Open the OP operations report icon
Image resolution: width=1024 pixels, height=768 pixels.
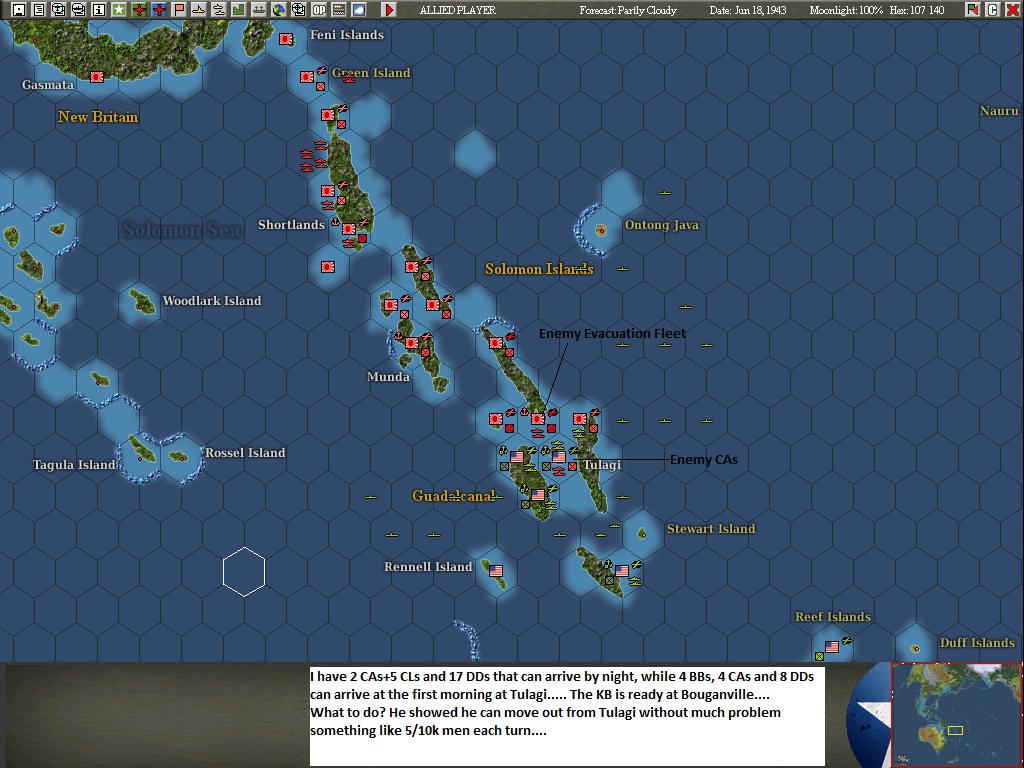click(319, 9)
